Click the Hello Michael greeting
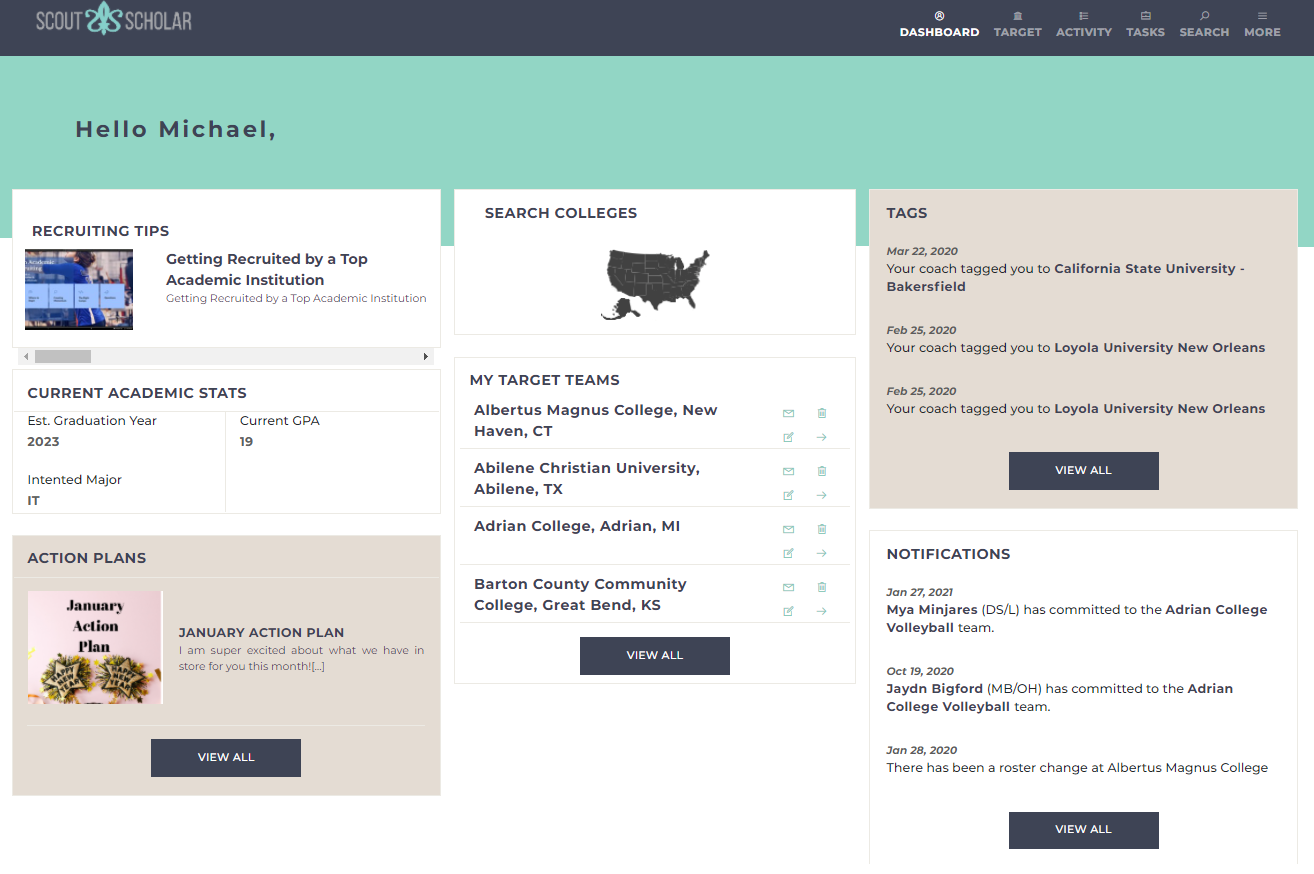This screenshot has width=1314, height=874. click(176, 129)
